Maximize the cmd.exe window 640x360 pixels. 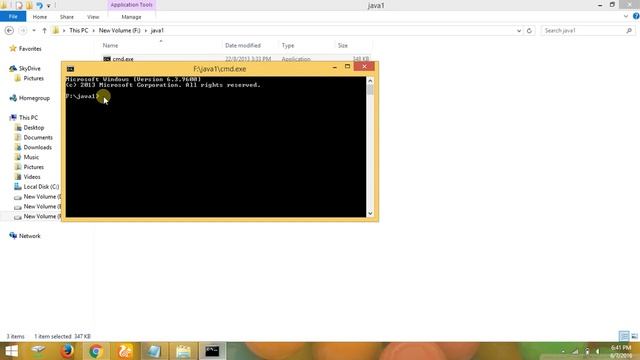[347, 67]
